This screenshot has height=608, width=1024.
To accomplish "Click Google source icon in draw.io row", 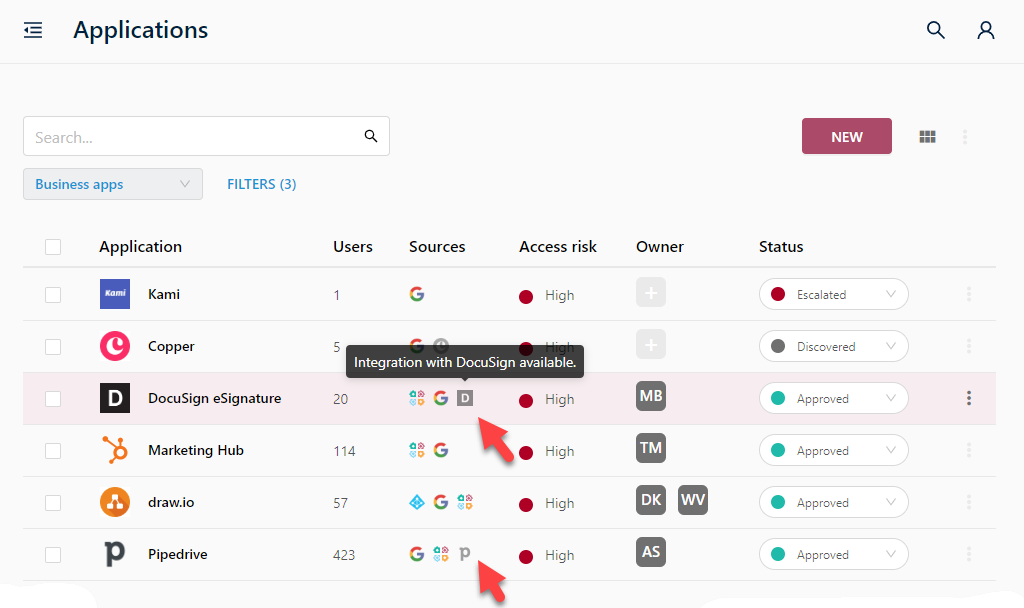I will coord(441,502).
